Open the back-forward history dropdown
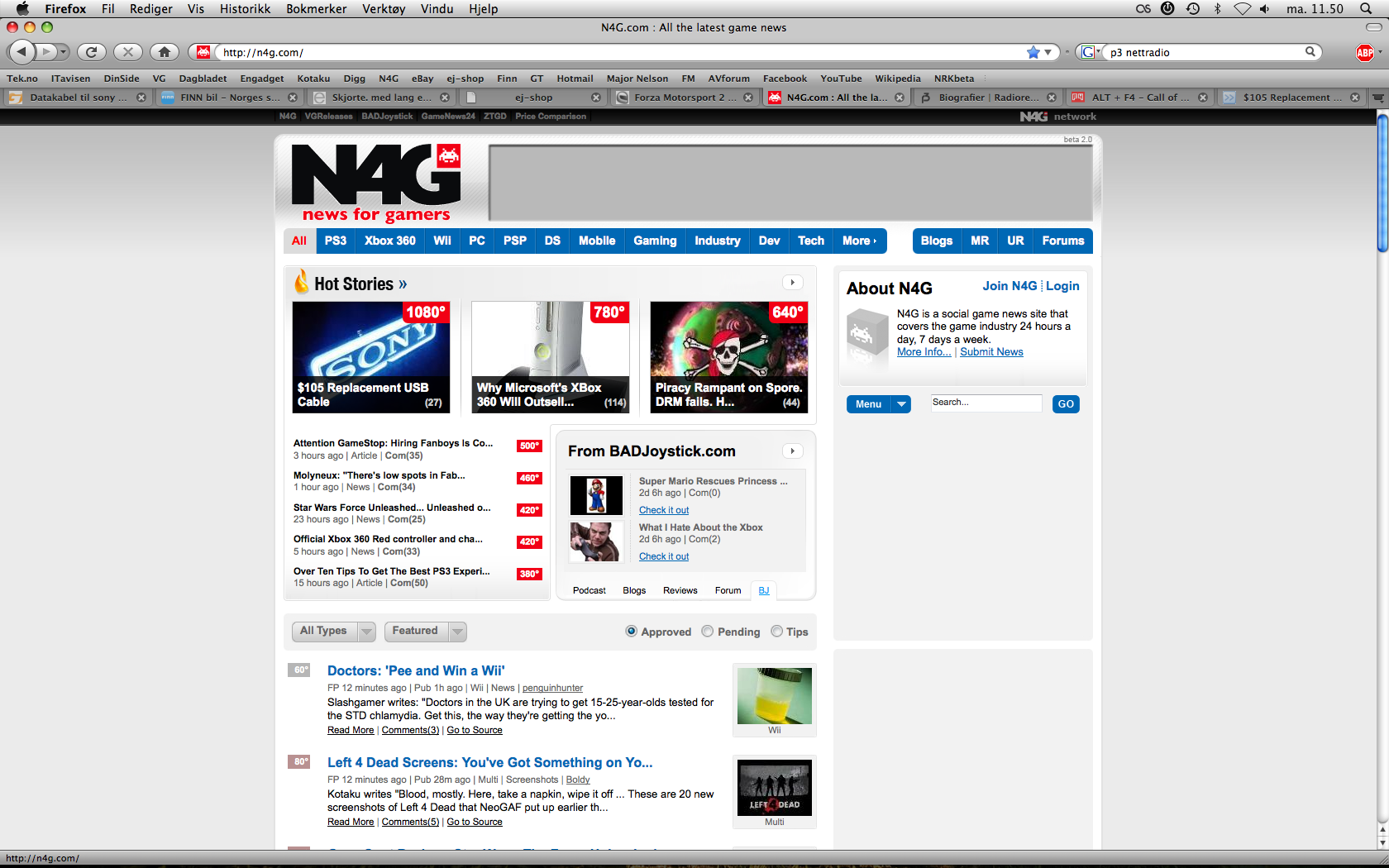The height and width of the screenshot is (868, 1389). click(64, 52)
